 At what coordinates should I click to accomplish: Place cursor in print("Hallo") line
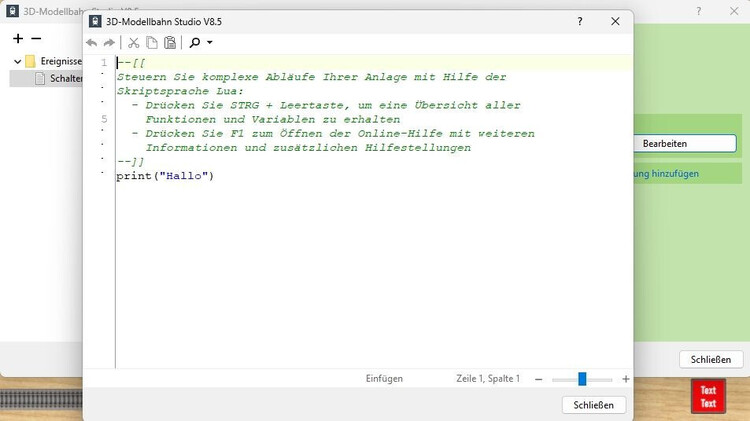(x=165, y=176)
